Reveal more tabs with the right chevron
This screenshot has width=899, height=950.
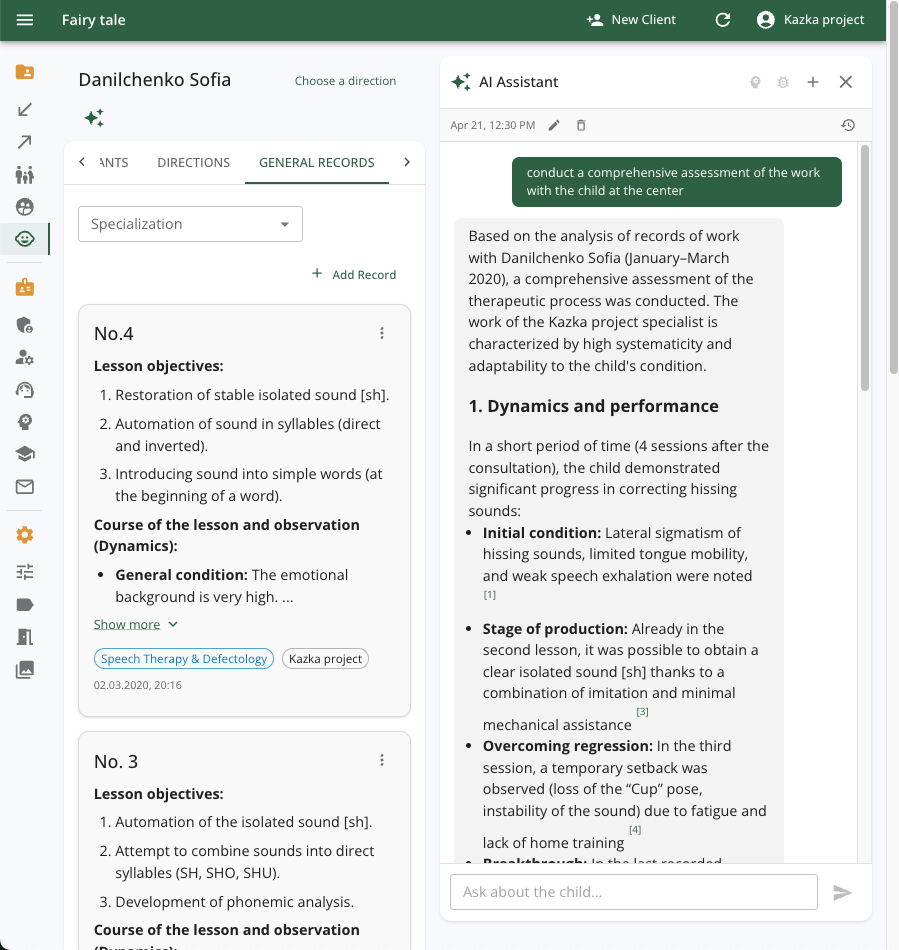tap(407, 161)
